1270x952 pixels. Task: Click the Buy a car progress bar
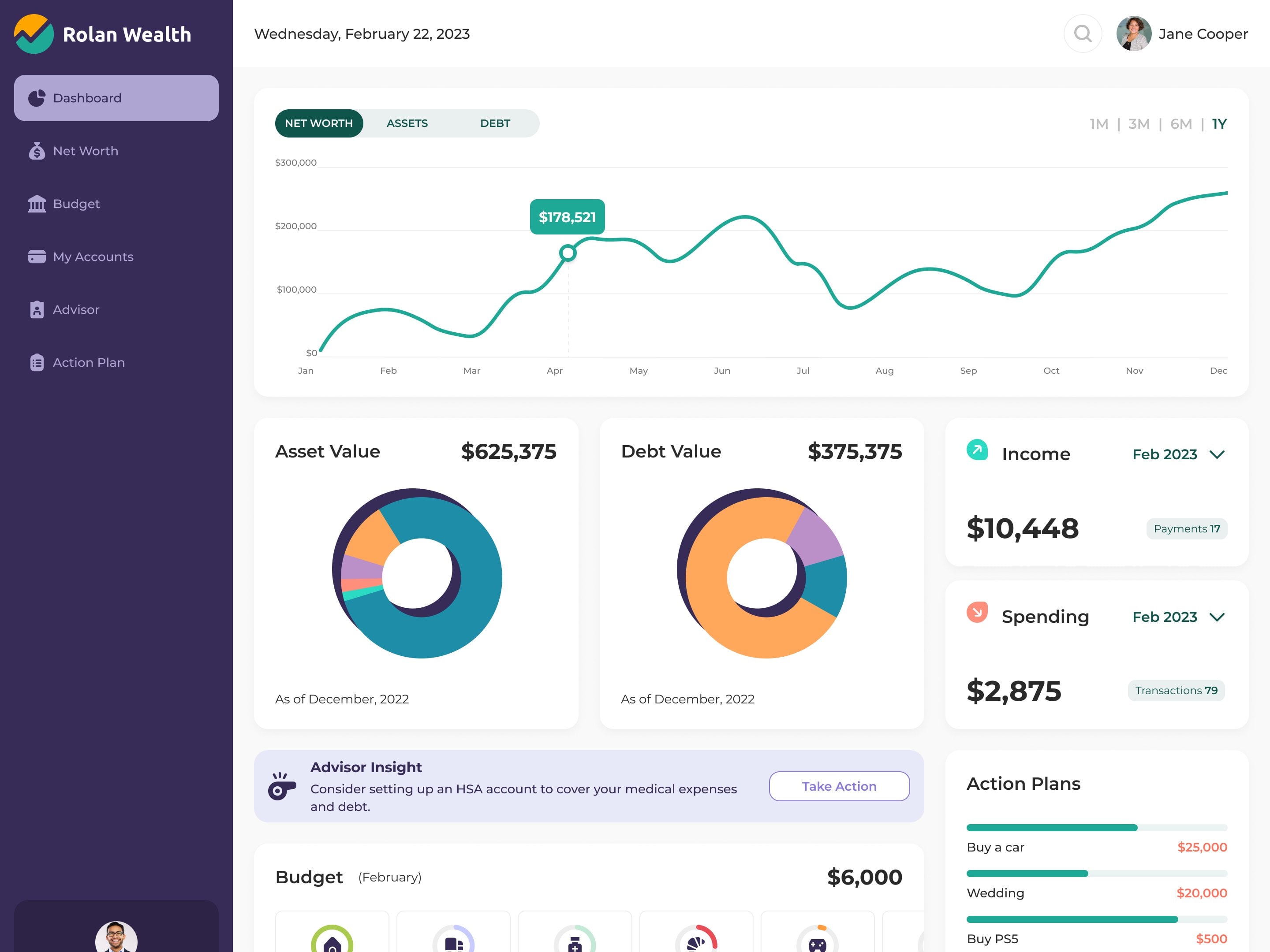[x=1097, y=827]
